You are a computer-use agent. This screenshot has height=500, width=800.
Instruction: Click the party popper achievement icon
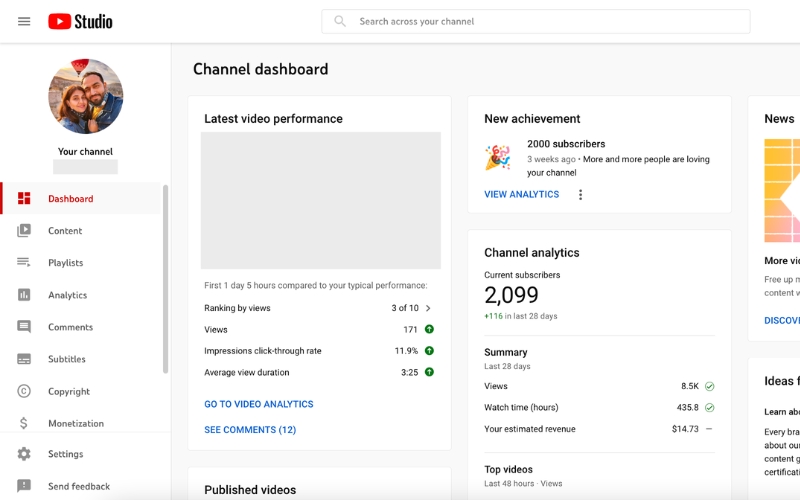click(x=497, y=158)
